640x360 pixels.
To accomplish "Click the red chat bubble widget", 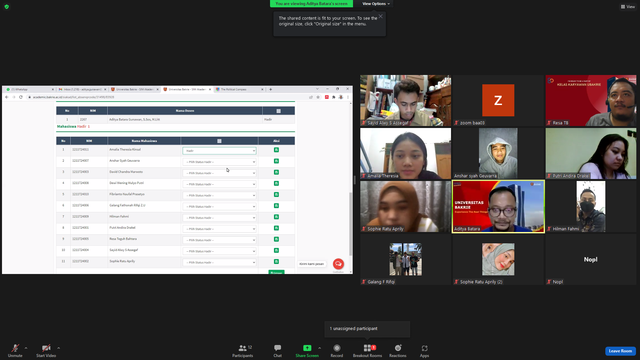I will tap(338, 264).
